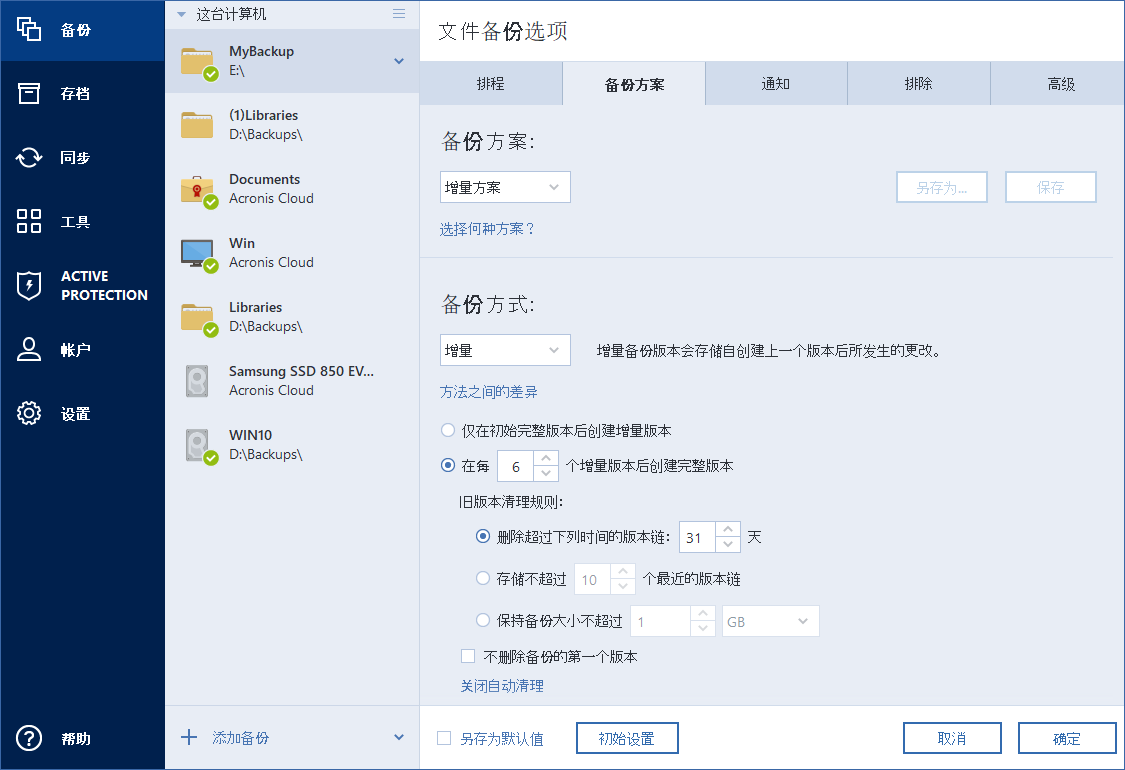Check 不删除备份的第一个版本 checkbox
This screenshot has width=1125, height=770.
tap(468, 656)
